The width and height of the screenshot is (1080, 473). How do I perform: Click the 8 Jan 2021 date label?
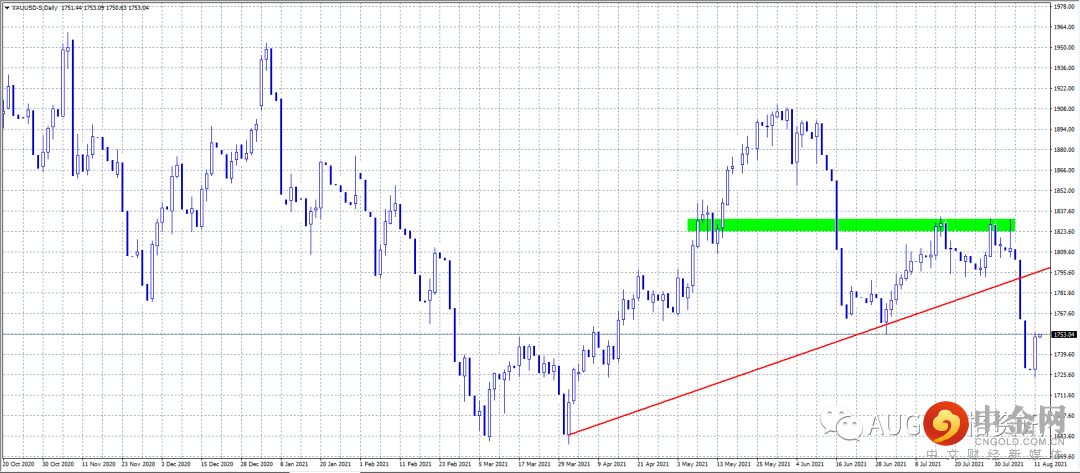click(x=295, y=465)
